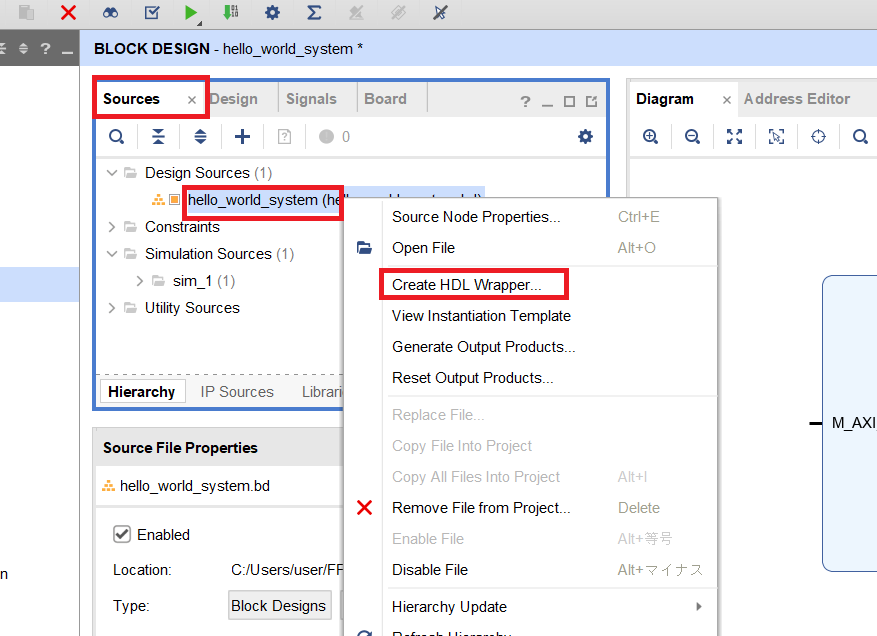This screenshot has width=877, height=636.
Task: Switch to the Board tab
Action: click(385, 99)
